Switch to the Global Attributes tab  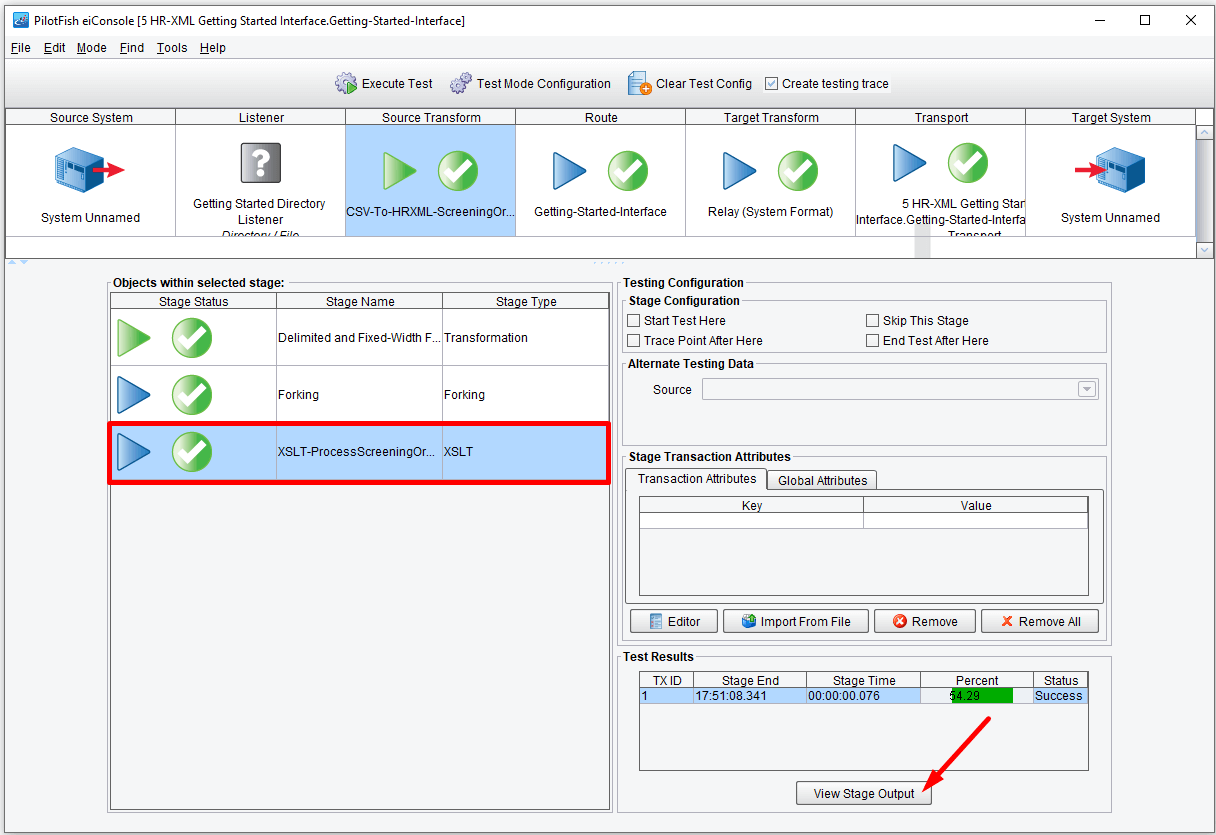click(x=823, y=481)
